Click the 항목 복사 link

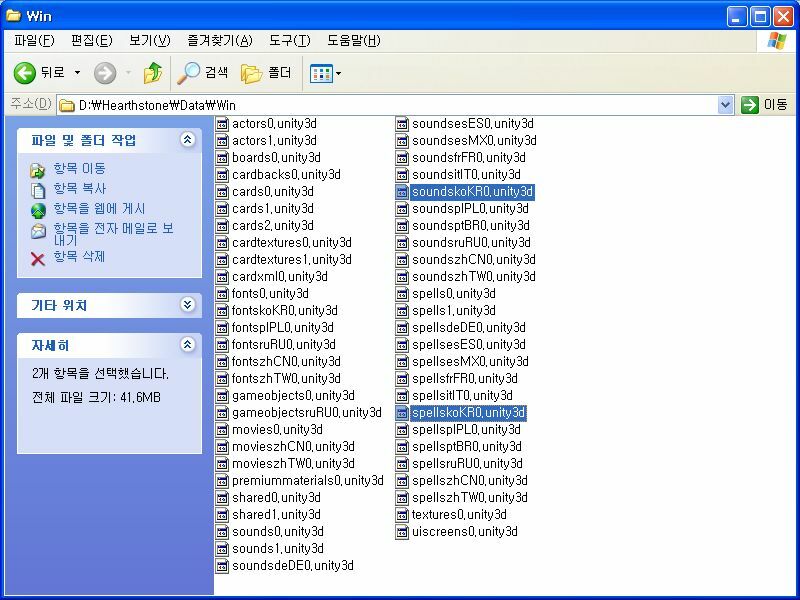79,188
